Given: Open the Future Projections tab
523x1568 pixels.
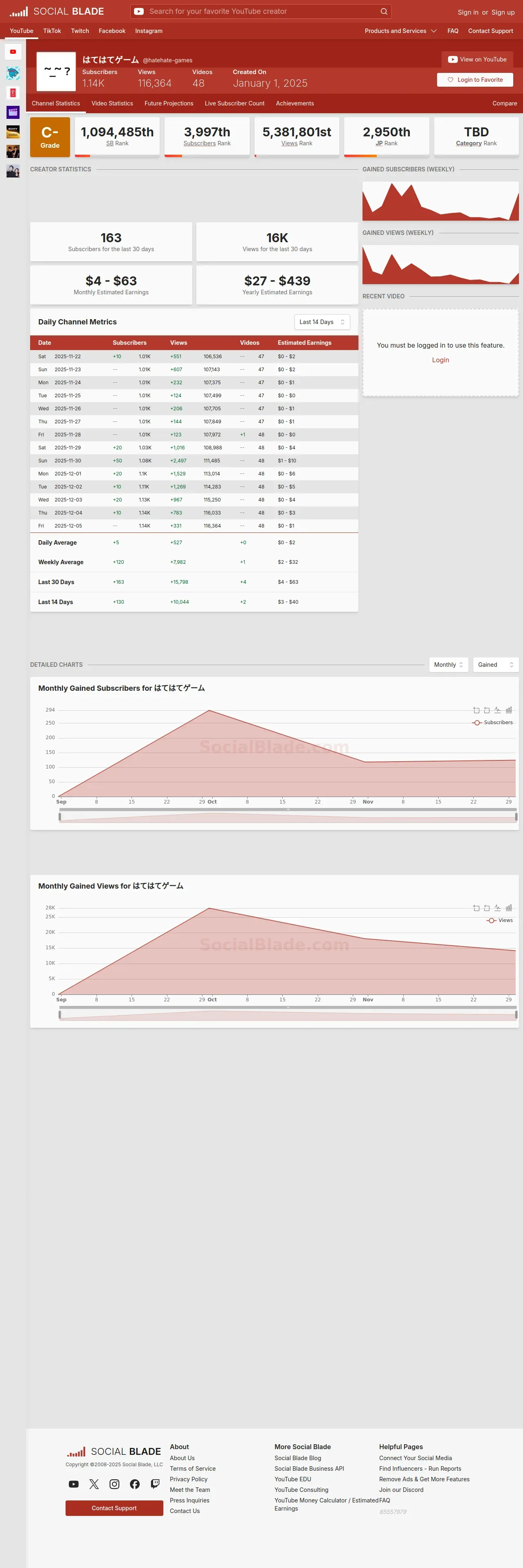Looking at the screenshot, I should [169, 103].
